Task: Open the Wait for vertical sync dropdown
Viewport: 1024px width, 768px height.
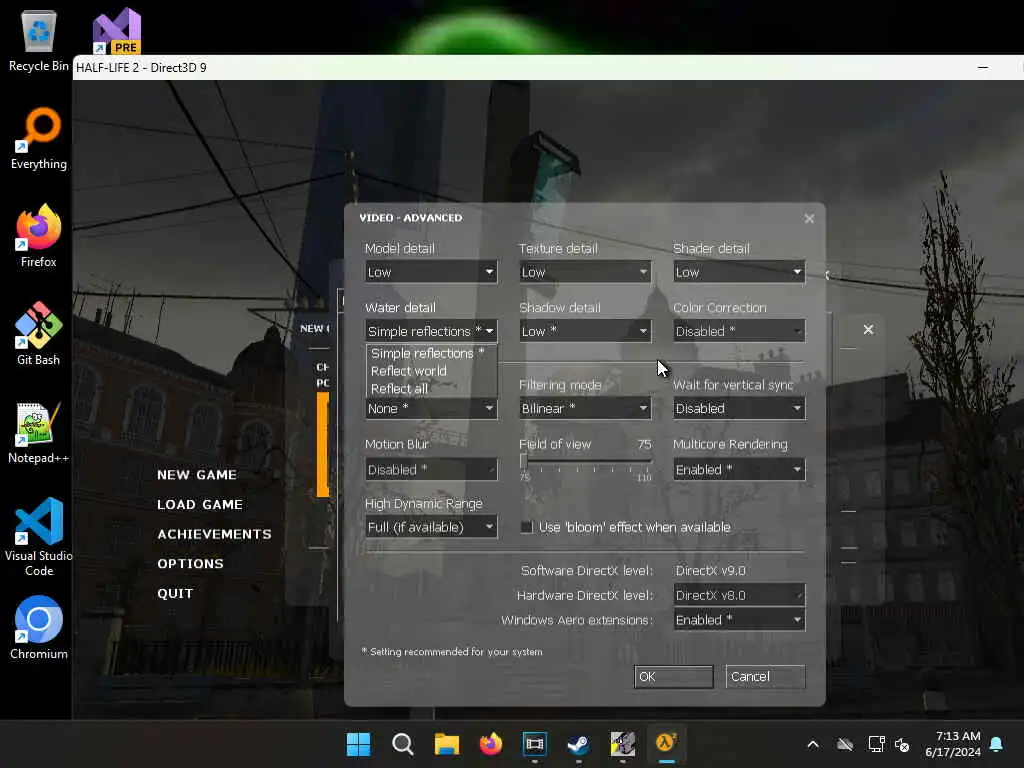Action: (739, 408)
